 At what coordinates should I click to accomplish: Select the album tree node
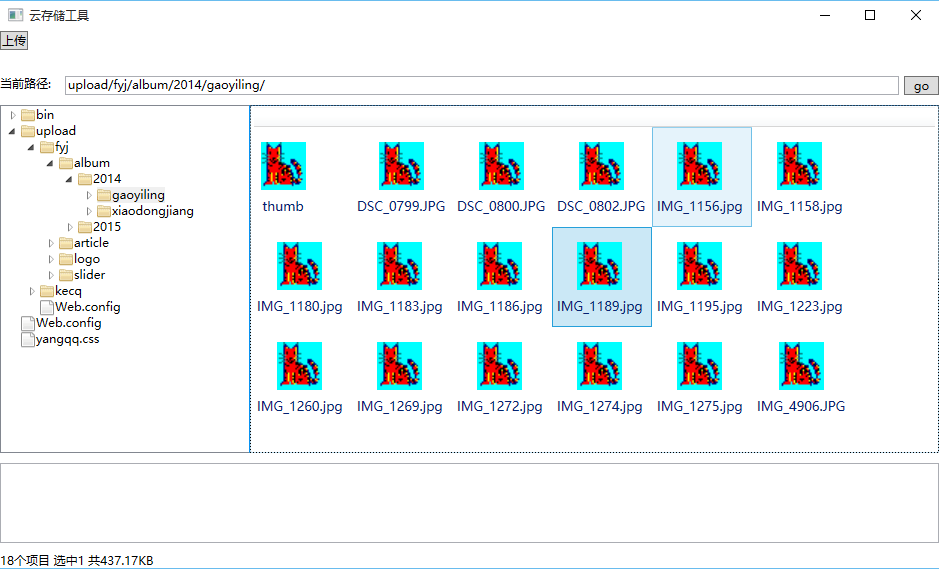(92, 164)
